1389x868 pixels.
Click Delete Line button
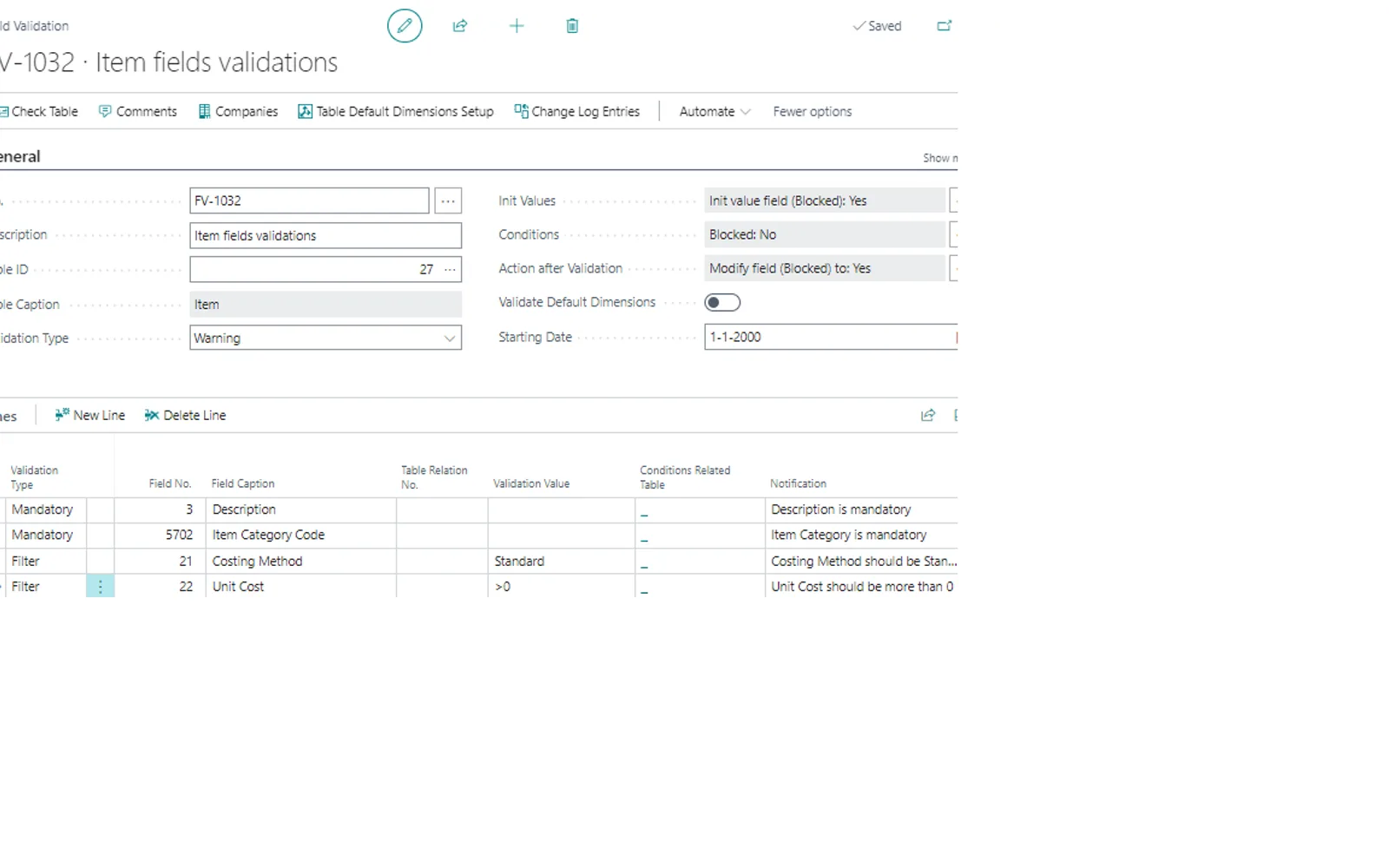click(x=185, y=415)
